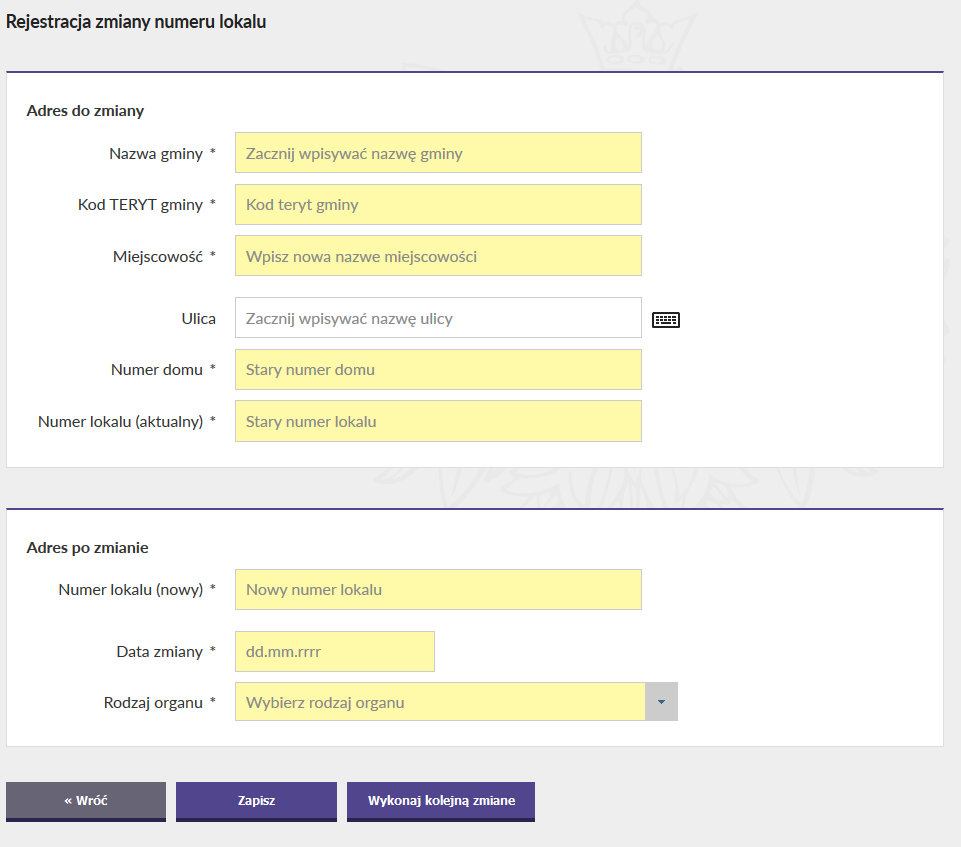Click the Numer domu label
The width and height of the screenshot is (961, 847).
[156, 370]
